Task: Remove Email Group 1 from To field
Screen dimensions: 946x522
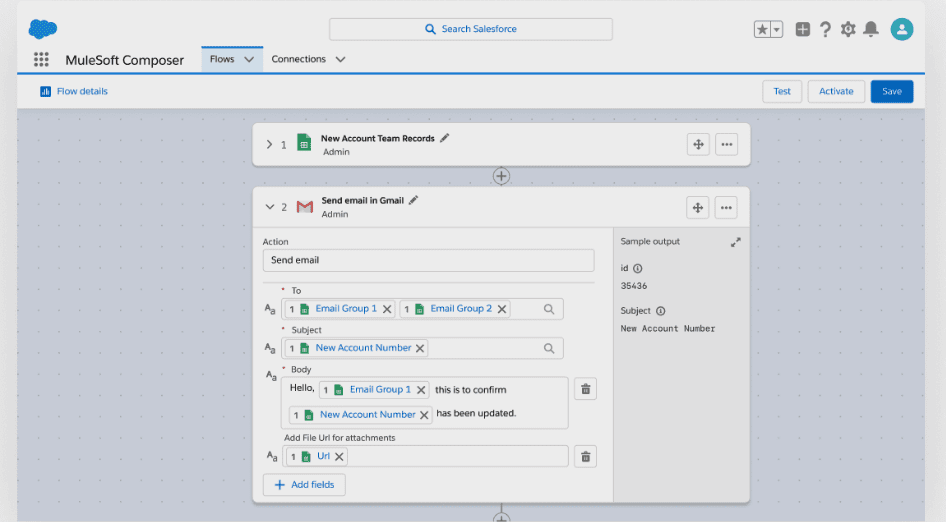Action: coord(387,309)
